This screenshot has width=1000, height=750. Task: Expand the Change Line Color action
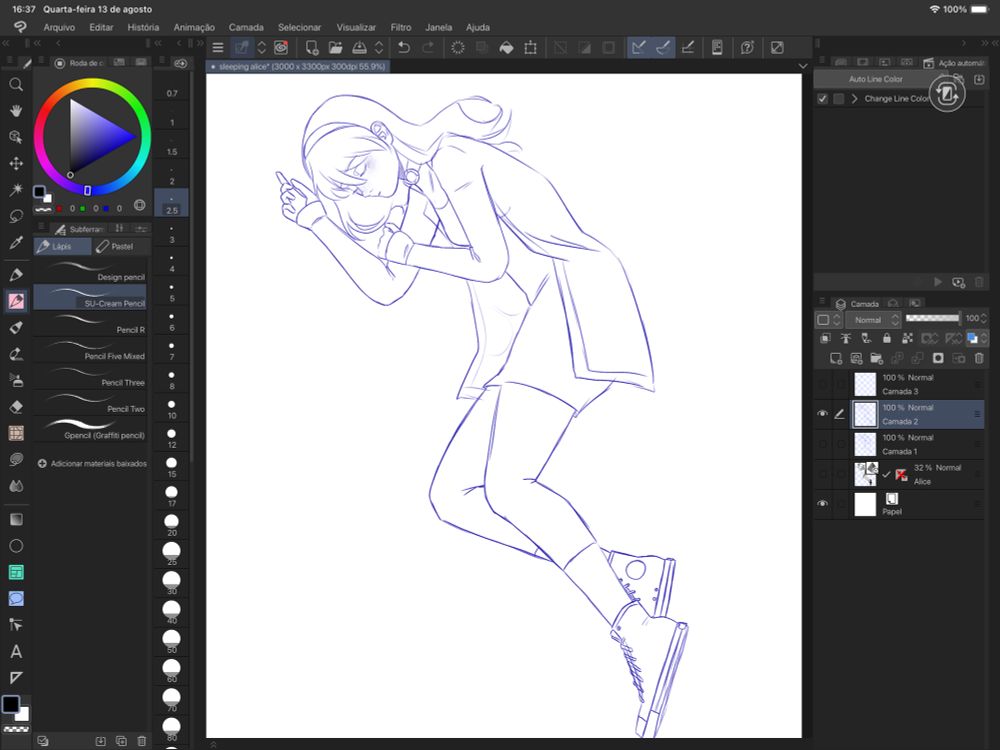pyautogui.click(x=854, y=99)
